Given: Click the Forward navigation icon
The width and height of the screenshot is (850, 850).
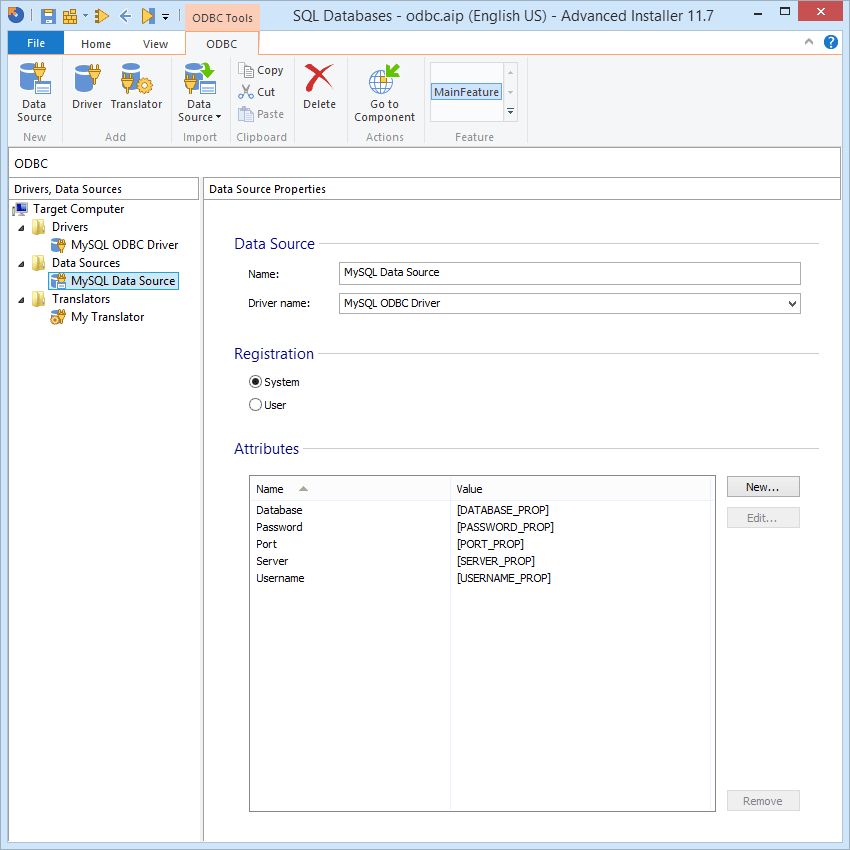Looking at the screenshot, I should point(148,16).
